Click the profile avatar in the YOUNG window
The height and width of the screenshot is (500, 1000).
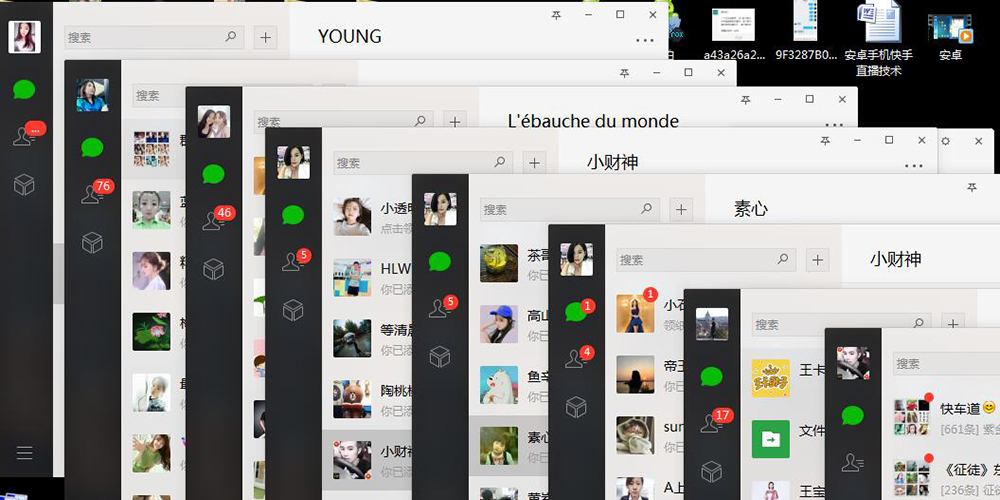24,37
